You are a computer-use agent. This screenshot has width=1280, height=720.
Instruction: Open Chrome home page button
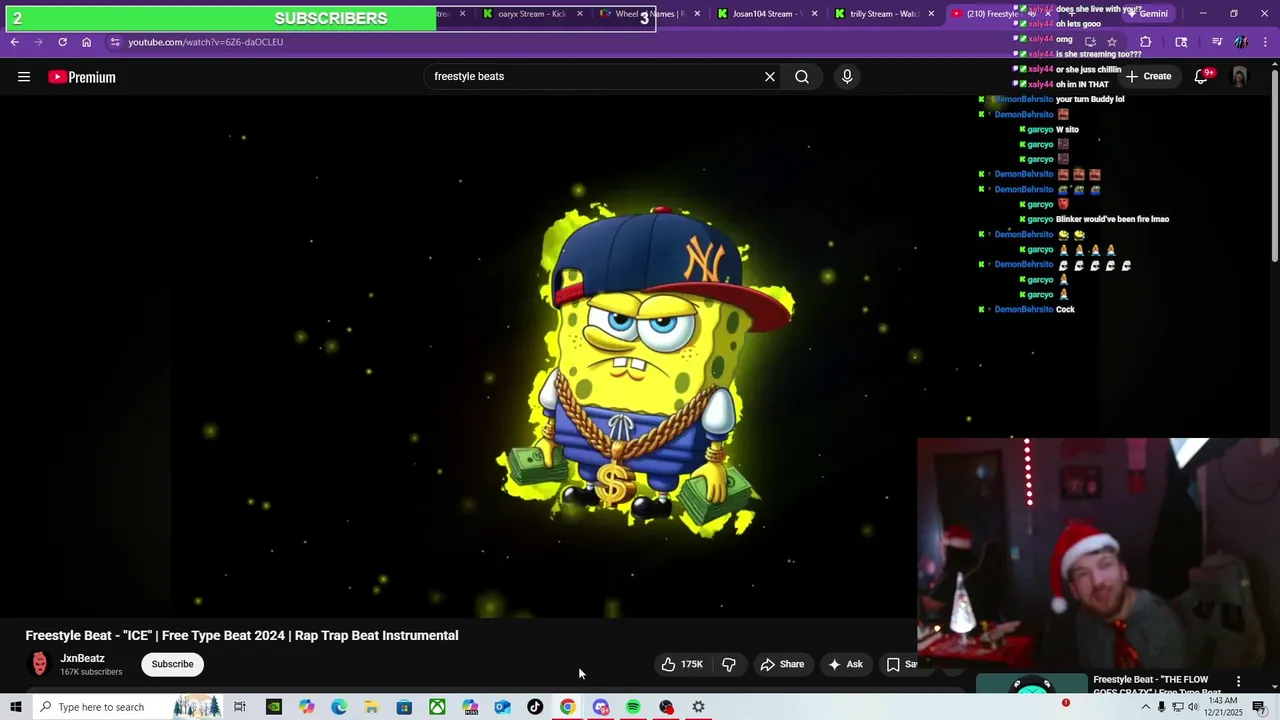(86, 42)
